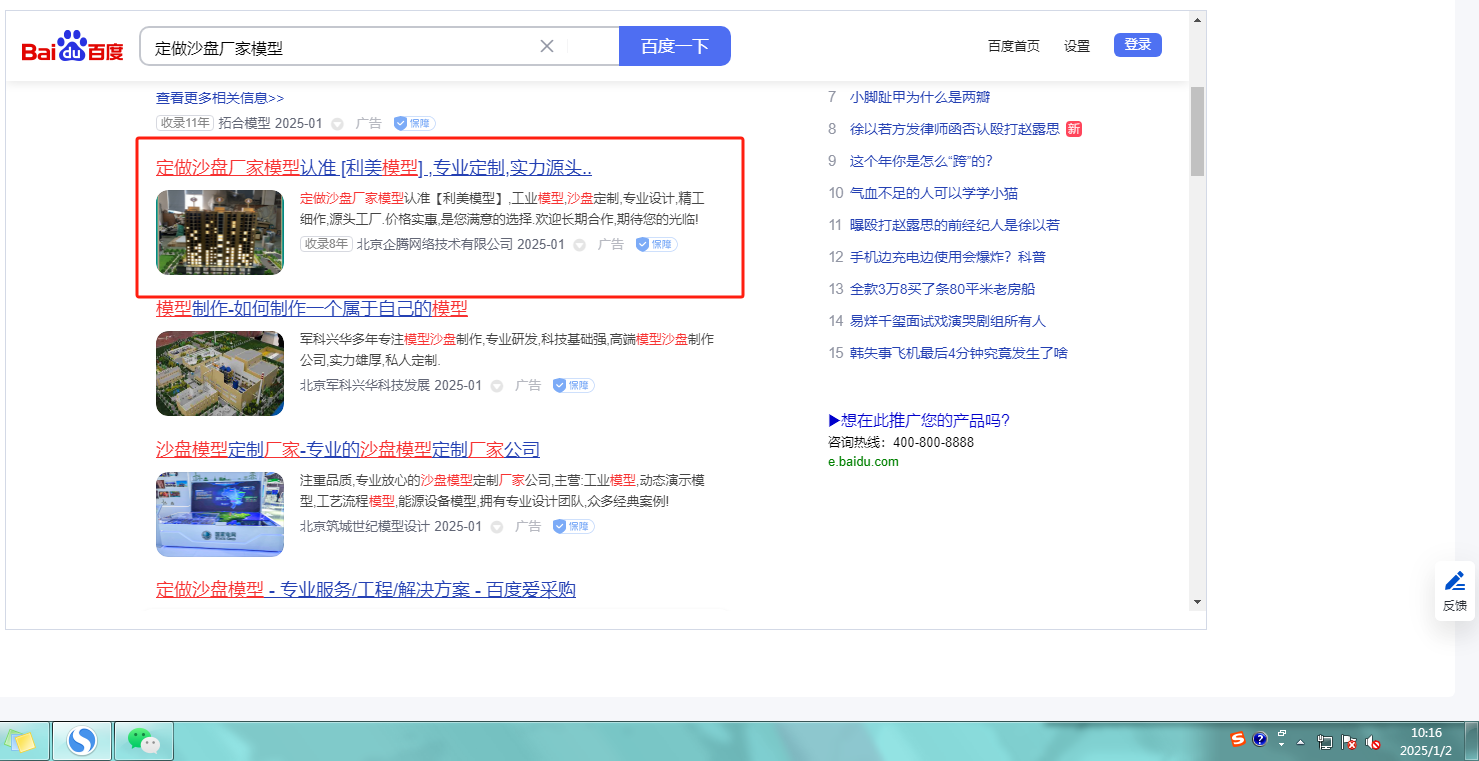The height and width of the screenshot is (761, 1479).
Task: Open 设置 in the top navigation
Action: point(1077,46)
